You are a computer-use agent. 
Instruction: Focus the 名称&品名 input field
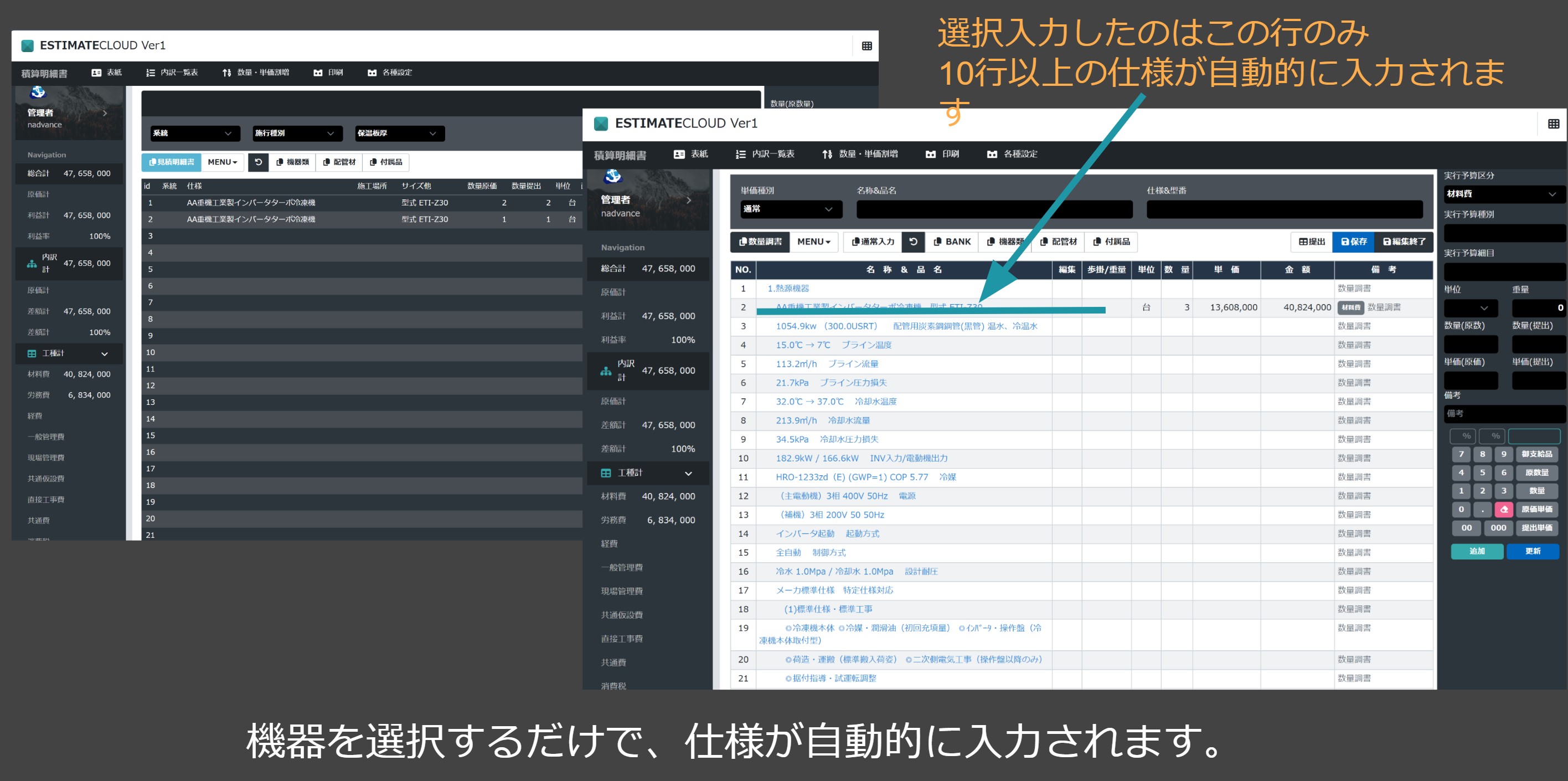point(994,209)
